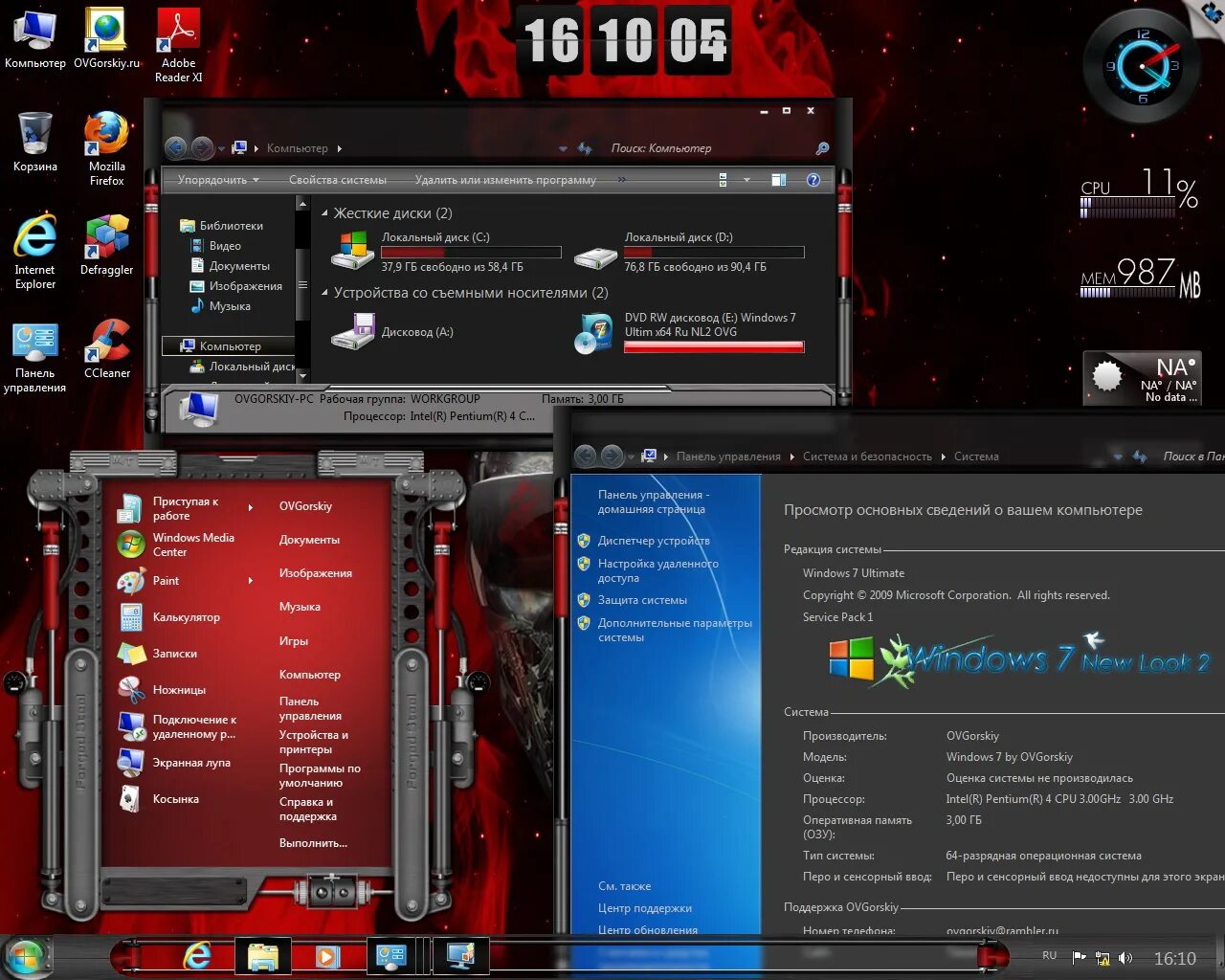This screenshot has height=980, width=1225.
Task: Open the view options dropdown arrow
Action: [x=747, y=180]
